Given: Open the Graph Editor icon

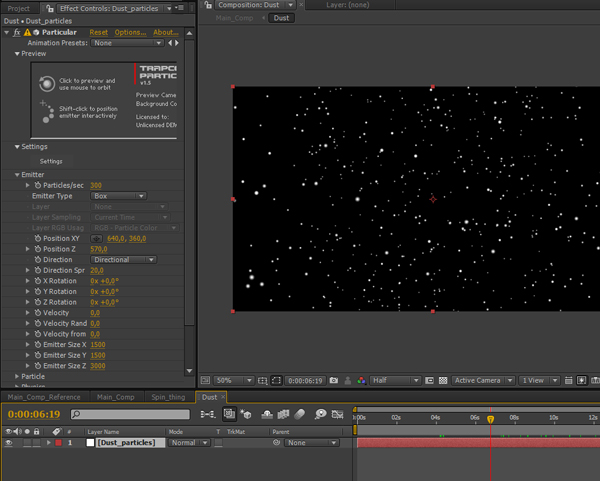Looking at the screenshot, I should coord(337,414).
